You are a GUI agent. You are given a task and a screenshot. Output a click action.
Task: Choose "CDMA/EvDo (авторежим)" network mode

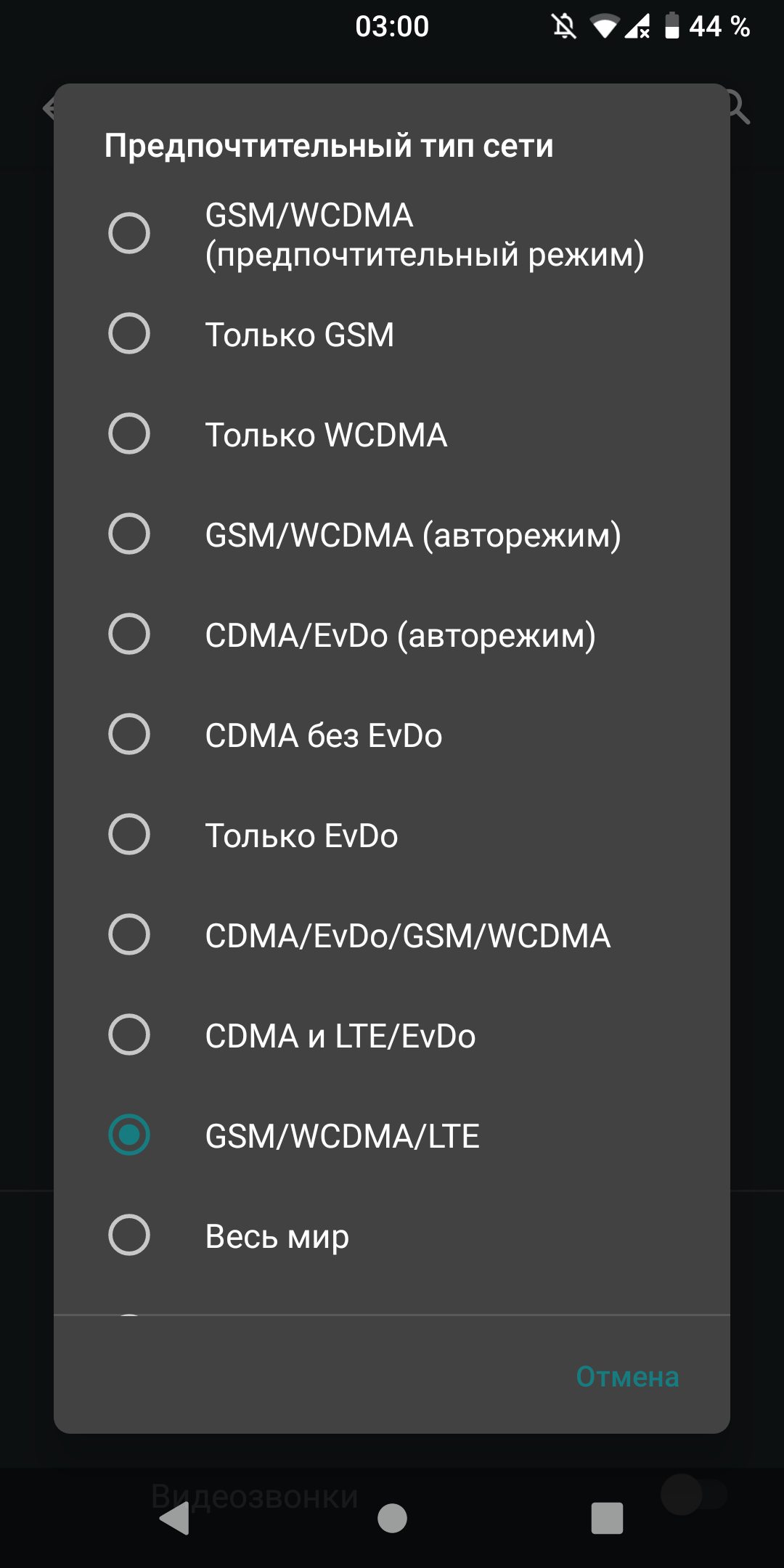click(129, 634)
